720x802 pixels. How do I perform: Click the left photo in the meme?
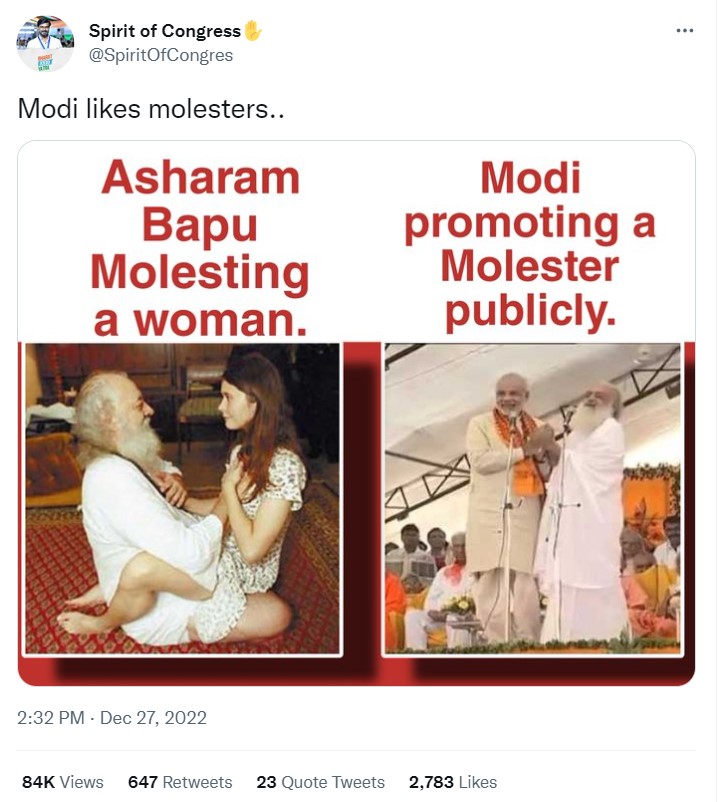[183, 500]
